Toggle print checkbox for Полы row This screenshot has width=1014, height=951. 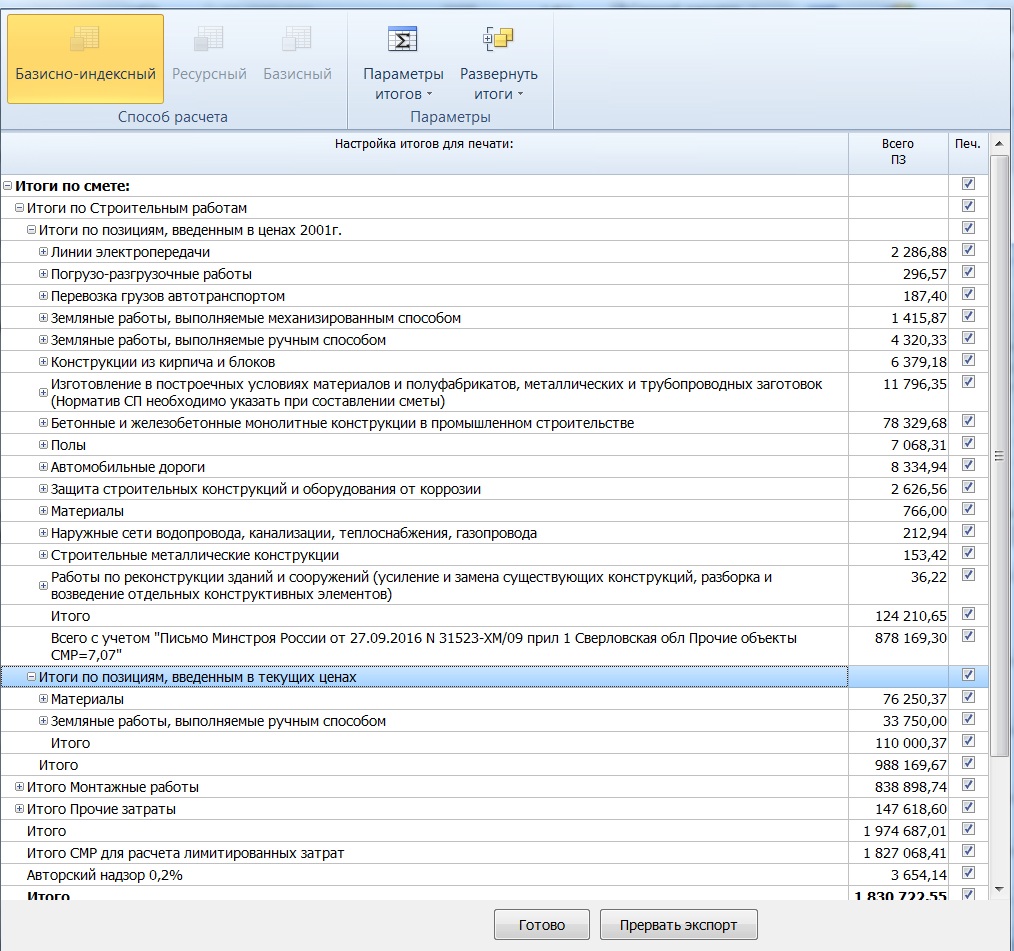tap(967, 444)
